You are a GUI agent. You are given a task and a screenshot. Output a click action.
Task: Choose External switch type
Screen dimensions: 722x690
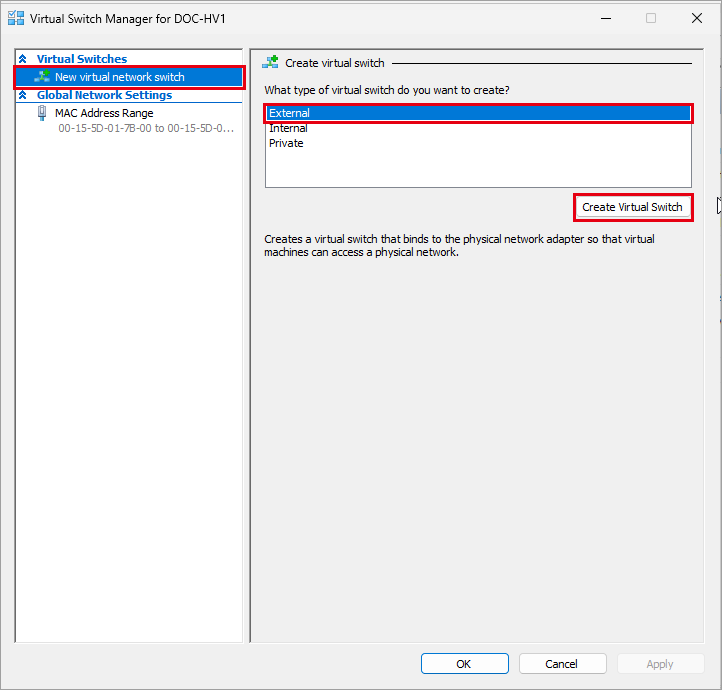(x=478, y=113)
